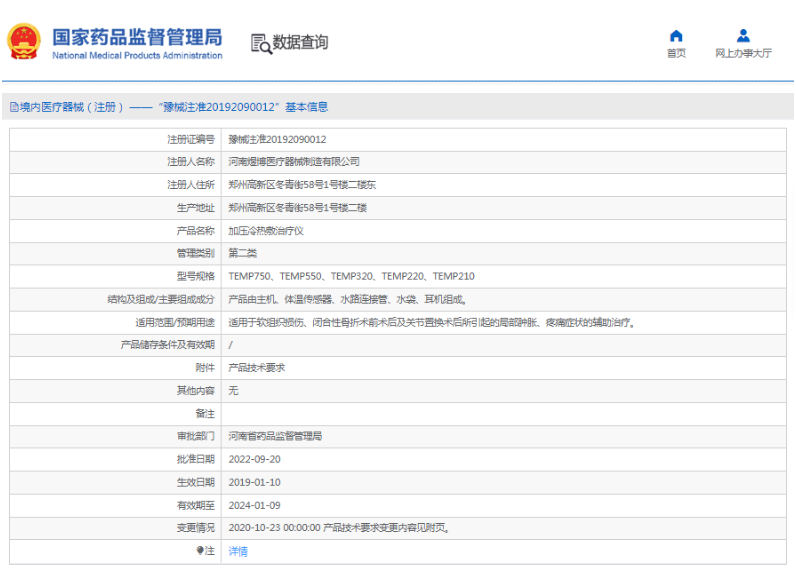Click the 网上办事大厅 label

click(743, 53)
